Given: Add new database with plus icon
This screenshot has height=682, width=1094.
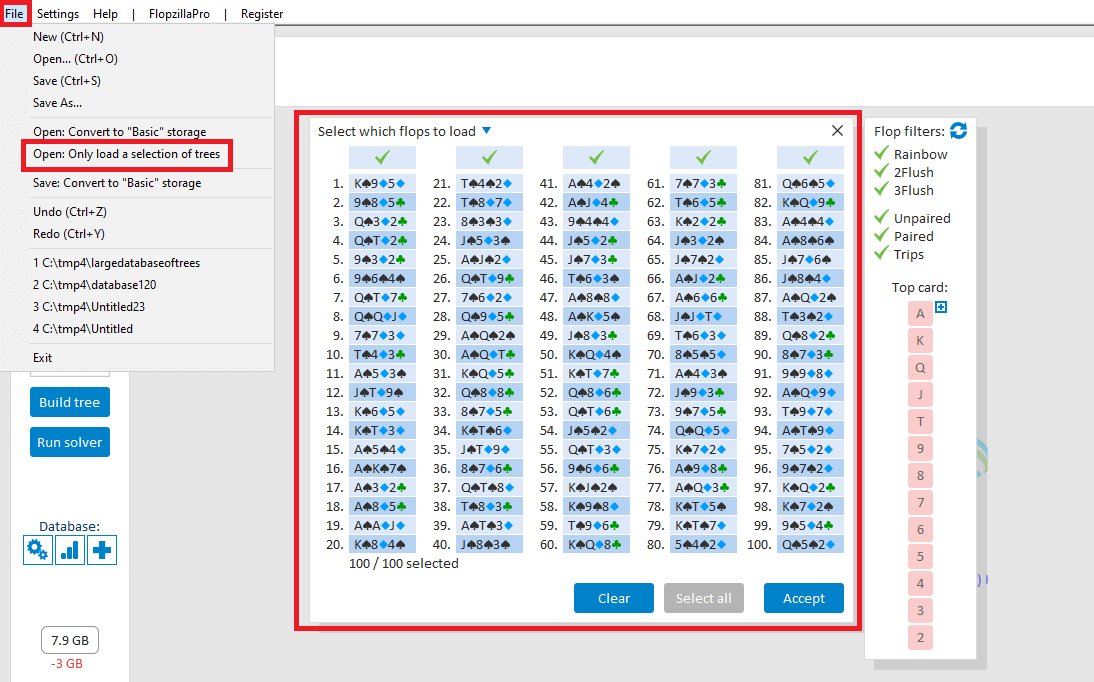Looking at the screenshot, I should point(101,549).
